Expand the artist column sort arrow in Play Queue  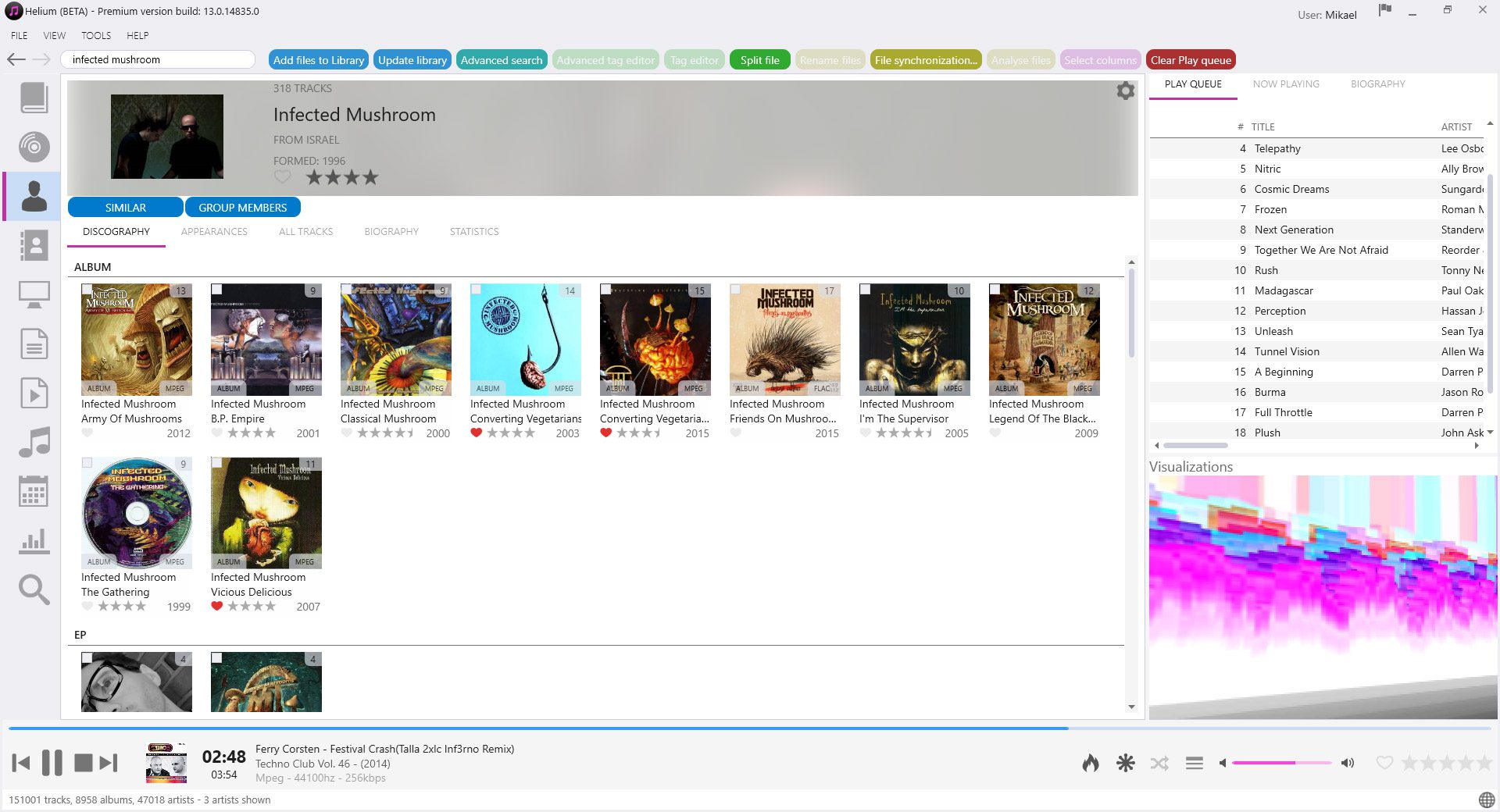point(1489,123)
